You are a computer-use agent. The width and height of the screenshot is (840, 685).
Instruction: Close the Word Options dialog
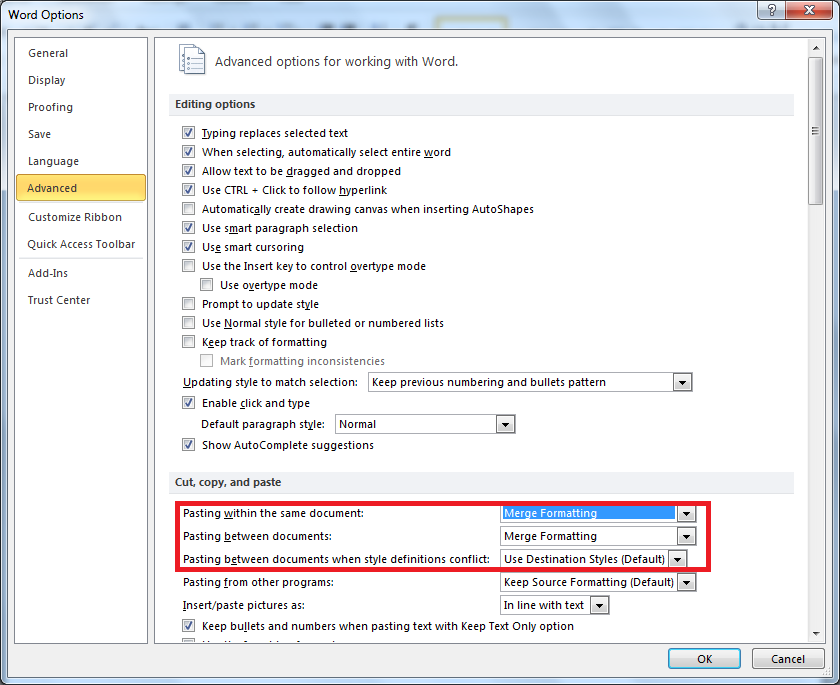(809, 10)
